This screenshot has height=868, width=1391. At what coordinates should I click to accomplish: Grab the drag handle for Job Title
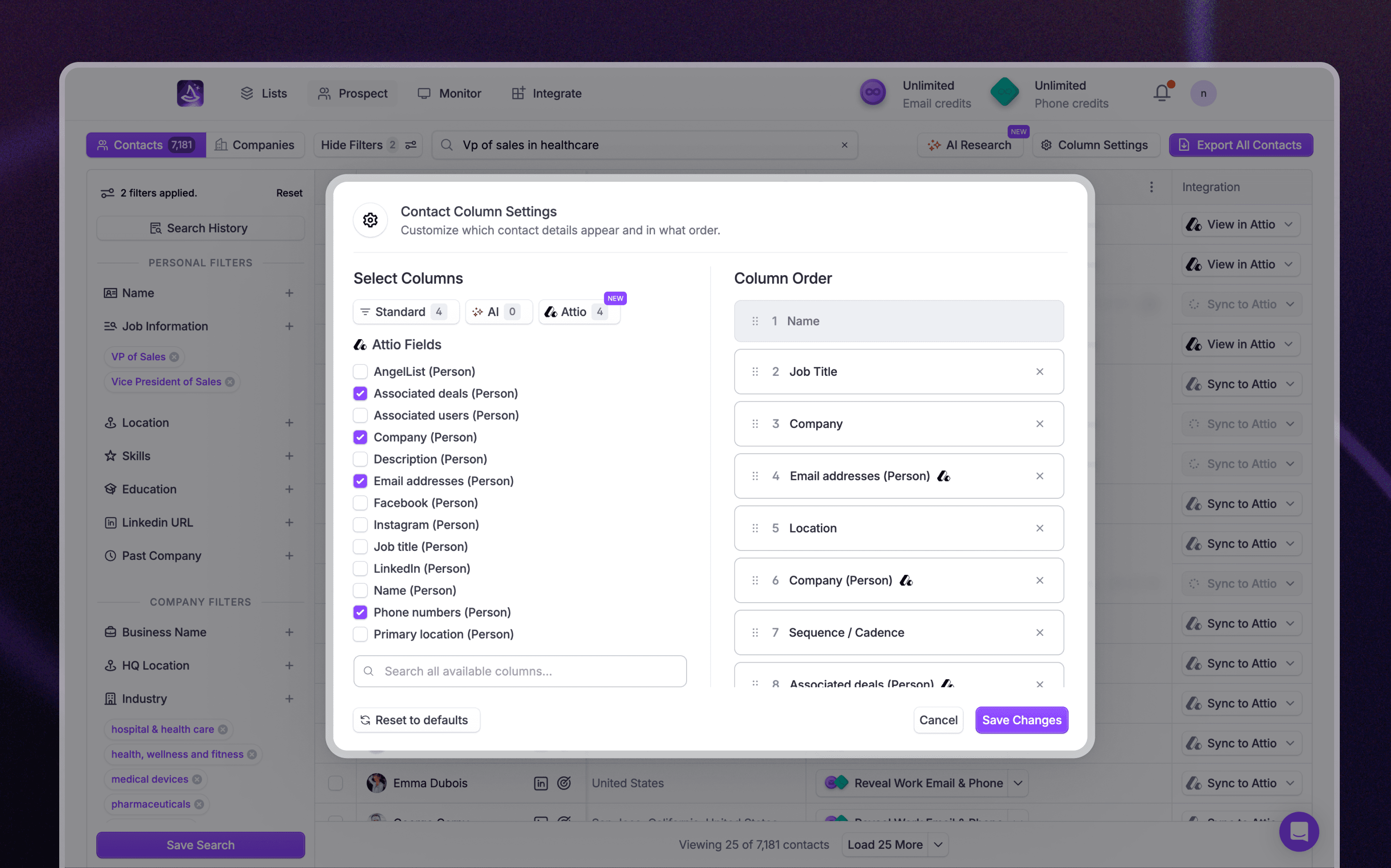click(x=755, y=372)
